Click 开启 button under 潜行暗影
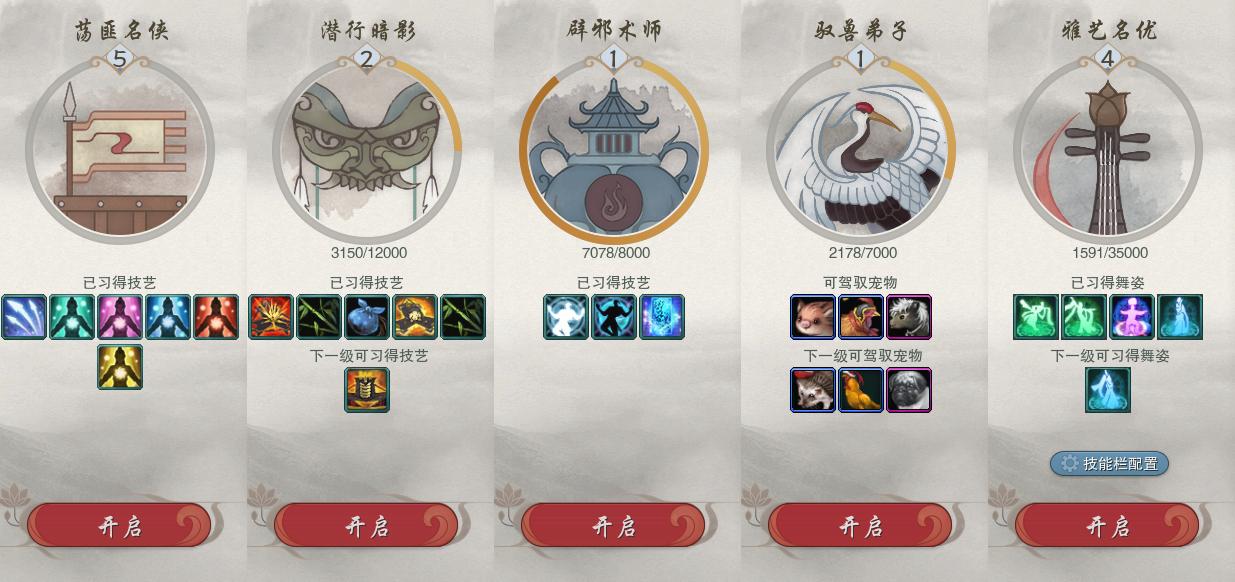 coord(366,526)
